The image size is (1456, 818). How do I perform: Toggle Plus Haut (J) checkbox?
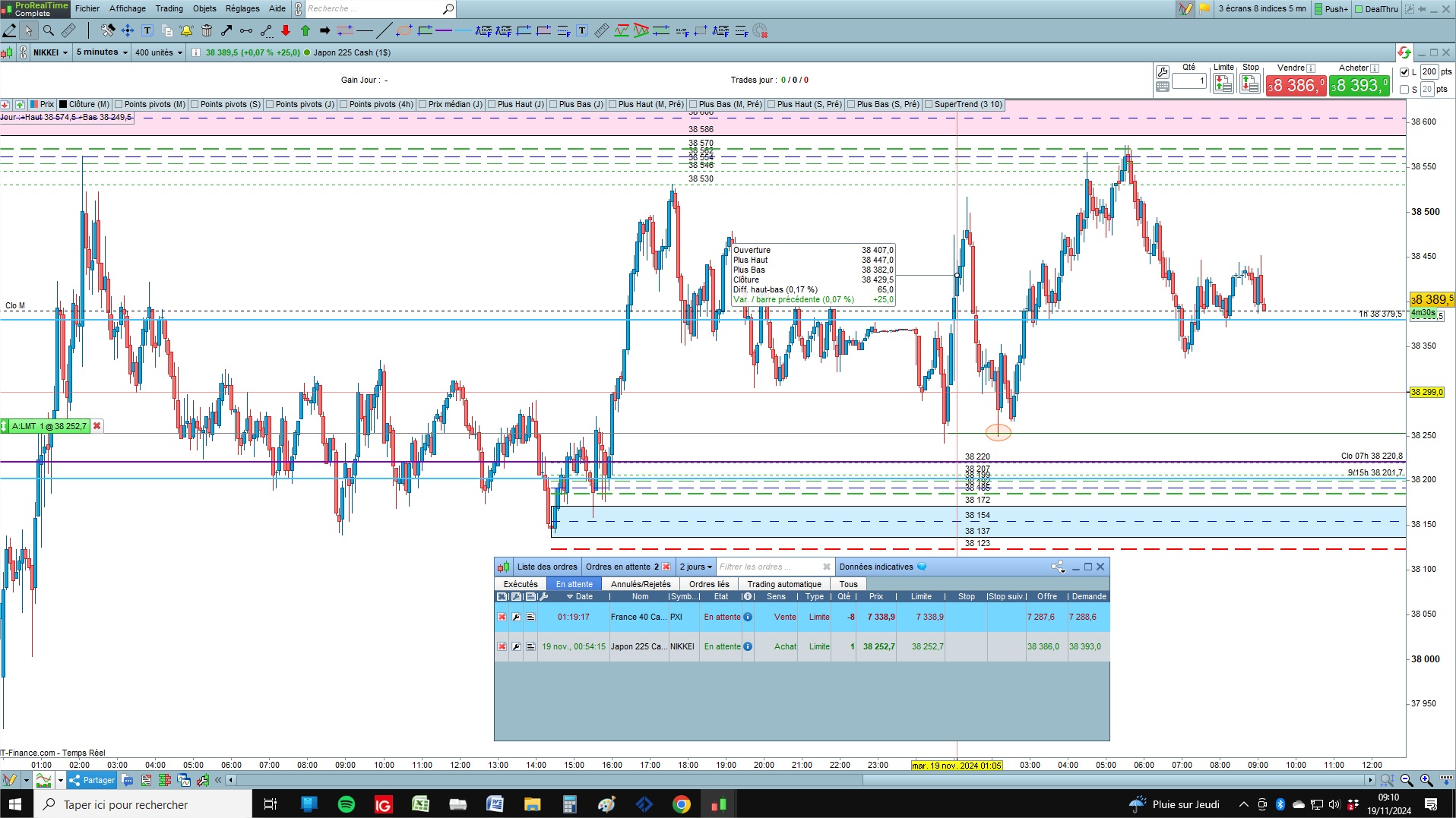pyautogui.click(x=492, y=105)
